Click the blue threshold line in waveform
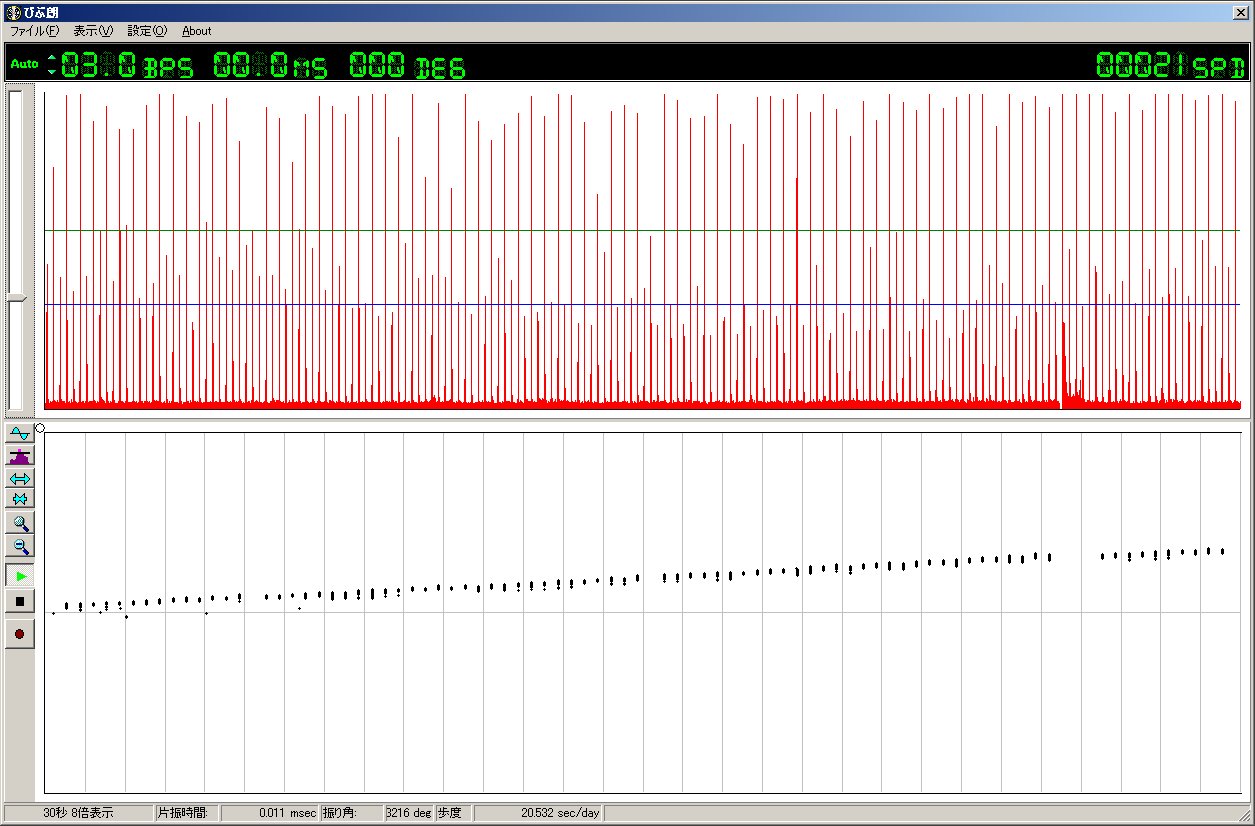Screen dimensions: 1255x826 coord(642,304)
